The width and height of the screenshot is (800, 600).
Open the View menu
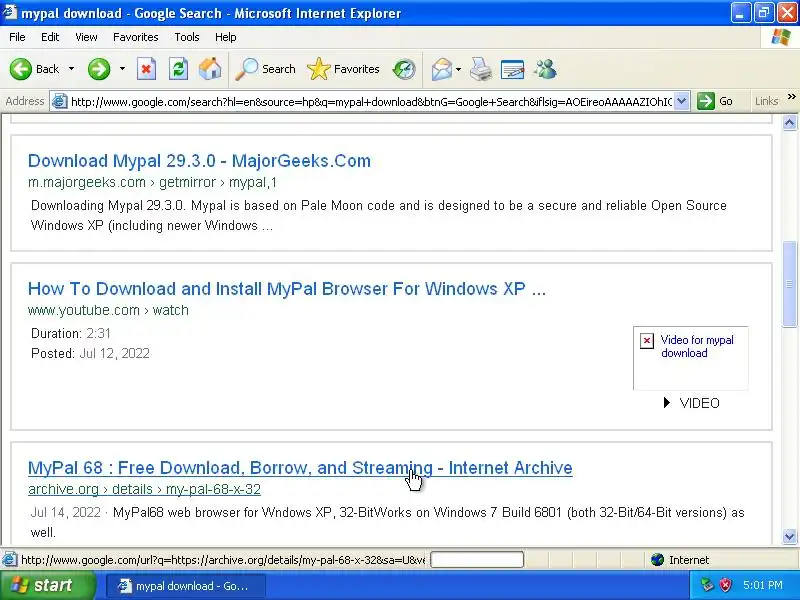point(86,37)
